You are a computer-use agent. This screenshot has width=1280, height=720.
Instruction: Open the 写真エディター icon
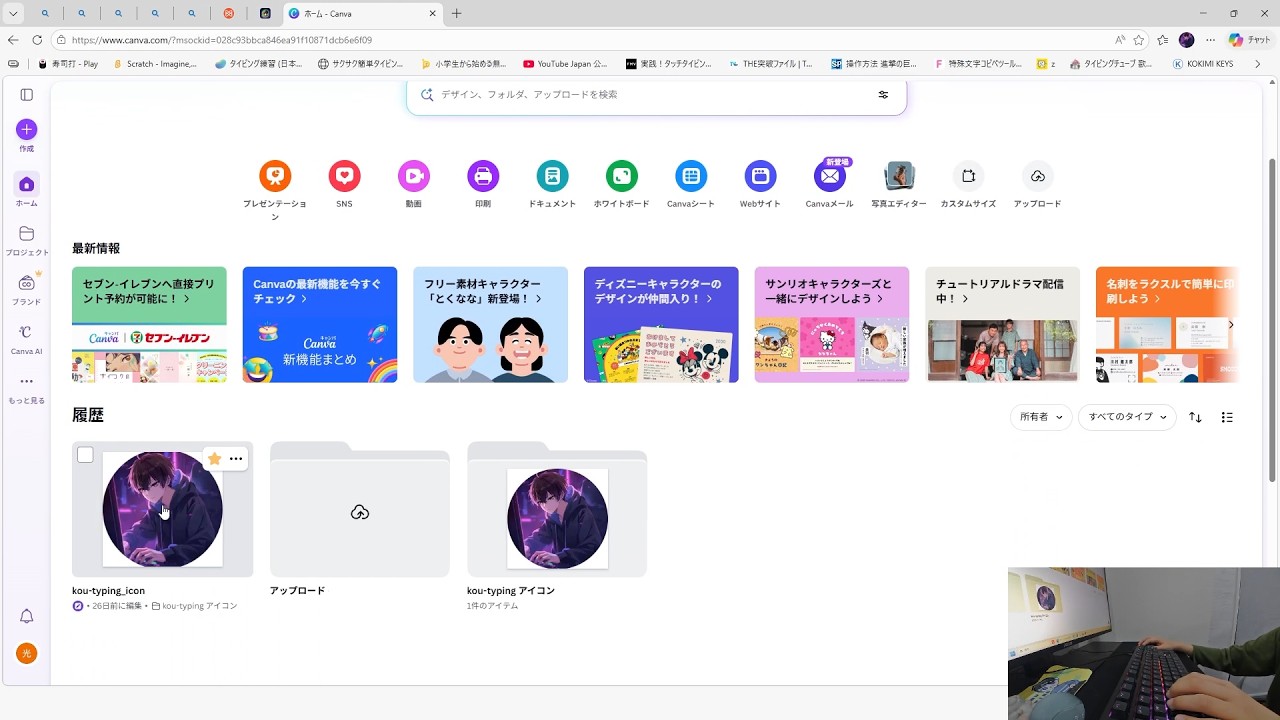(899, 176)
